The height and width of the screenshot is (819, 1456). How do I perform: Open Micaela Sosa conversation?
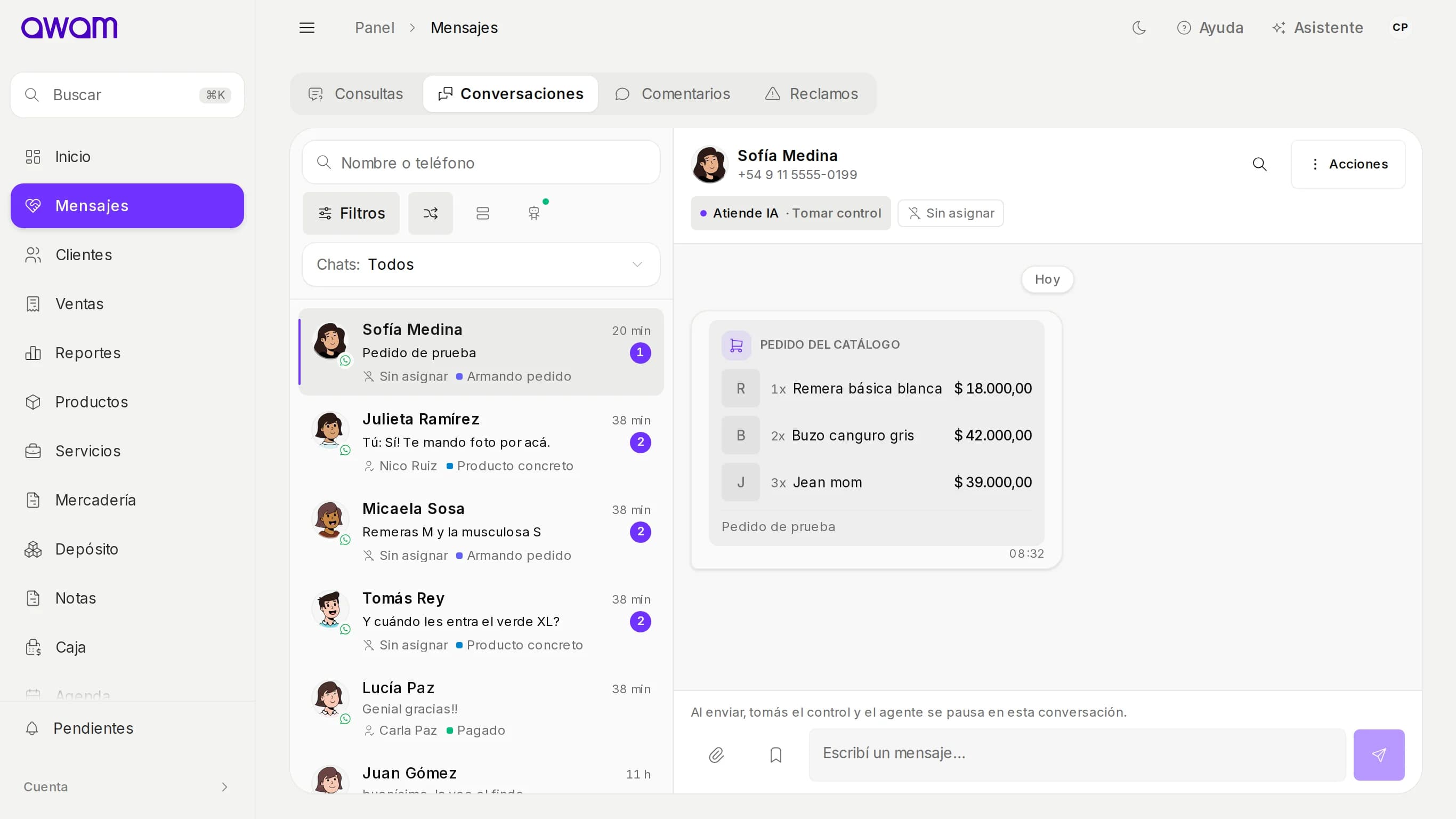(x=481, y=531)
